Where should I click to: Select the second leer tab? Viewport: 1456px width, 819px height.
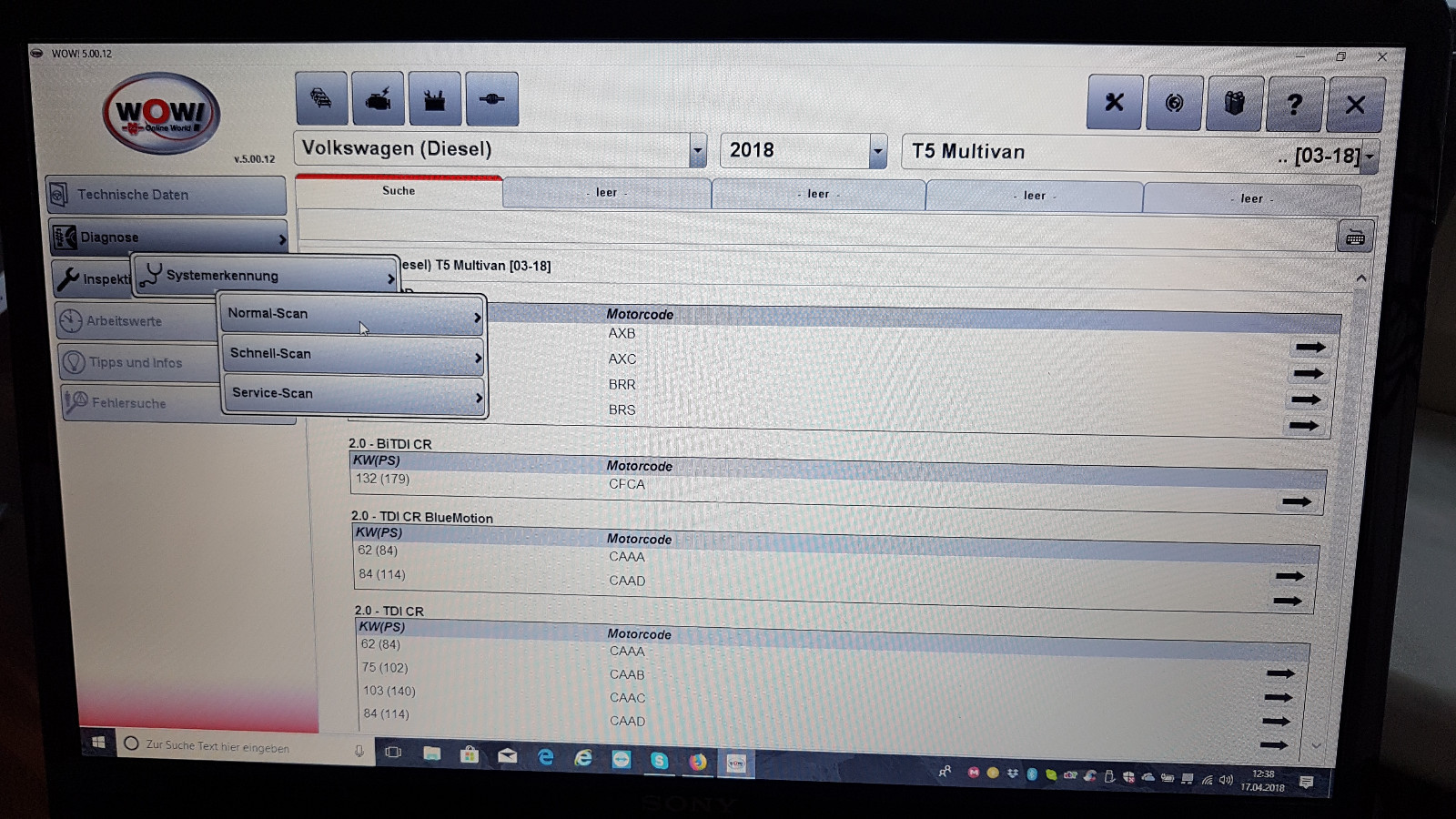point(818,195)
